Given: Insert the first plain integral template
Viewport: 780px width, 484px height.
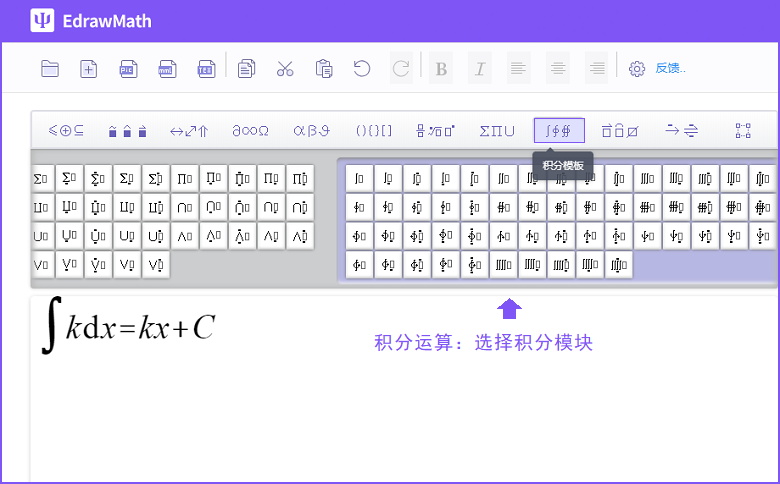Looking at the screenshot, I should pos(359,179).
